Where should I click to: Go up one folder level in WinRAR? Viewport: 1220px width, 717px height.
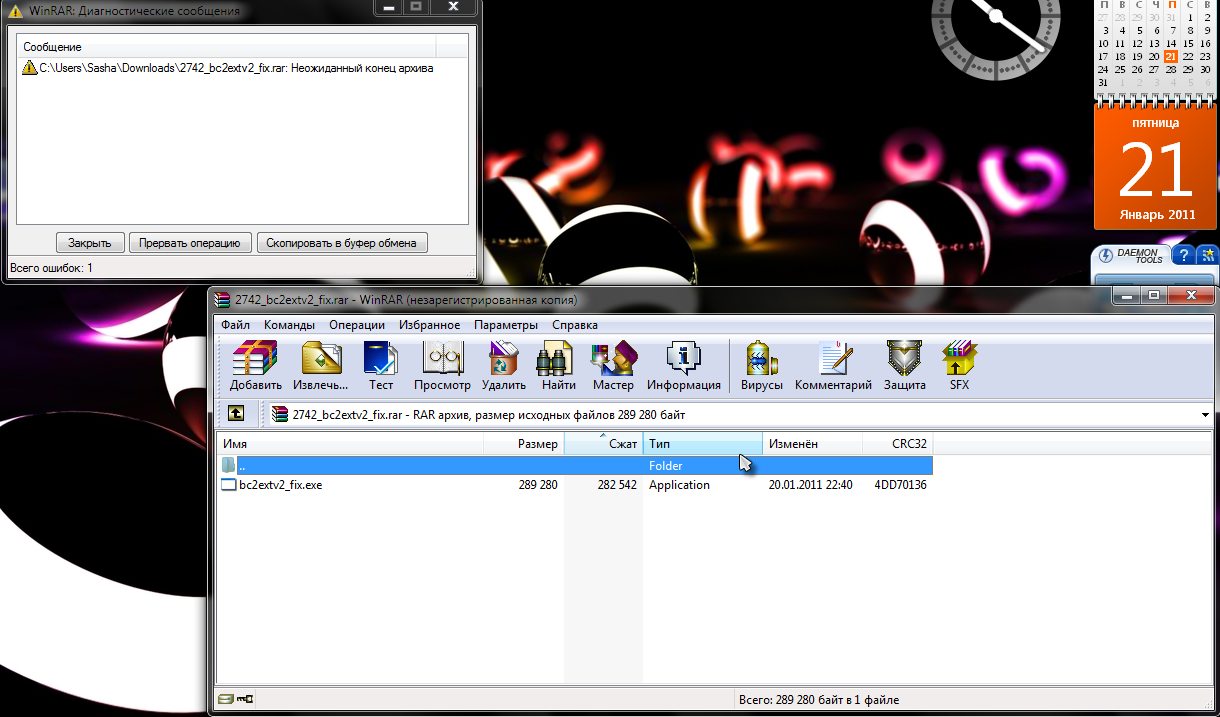[x=236, y=414]
